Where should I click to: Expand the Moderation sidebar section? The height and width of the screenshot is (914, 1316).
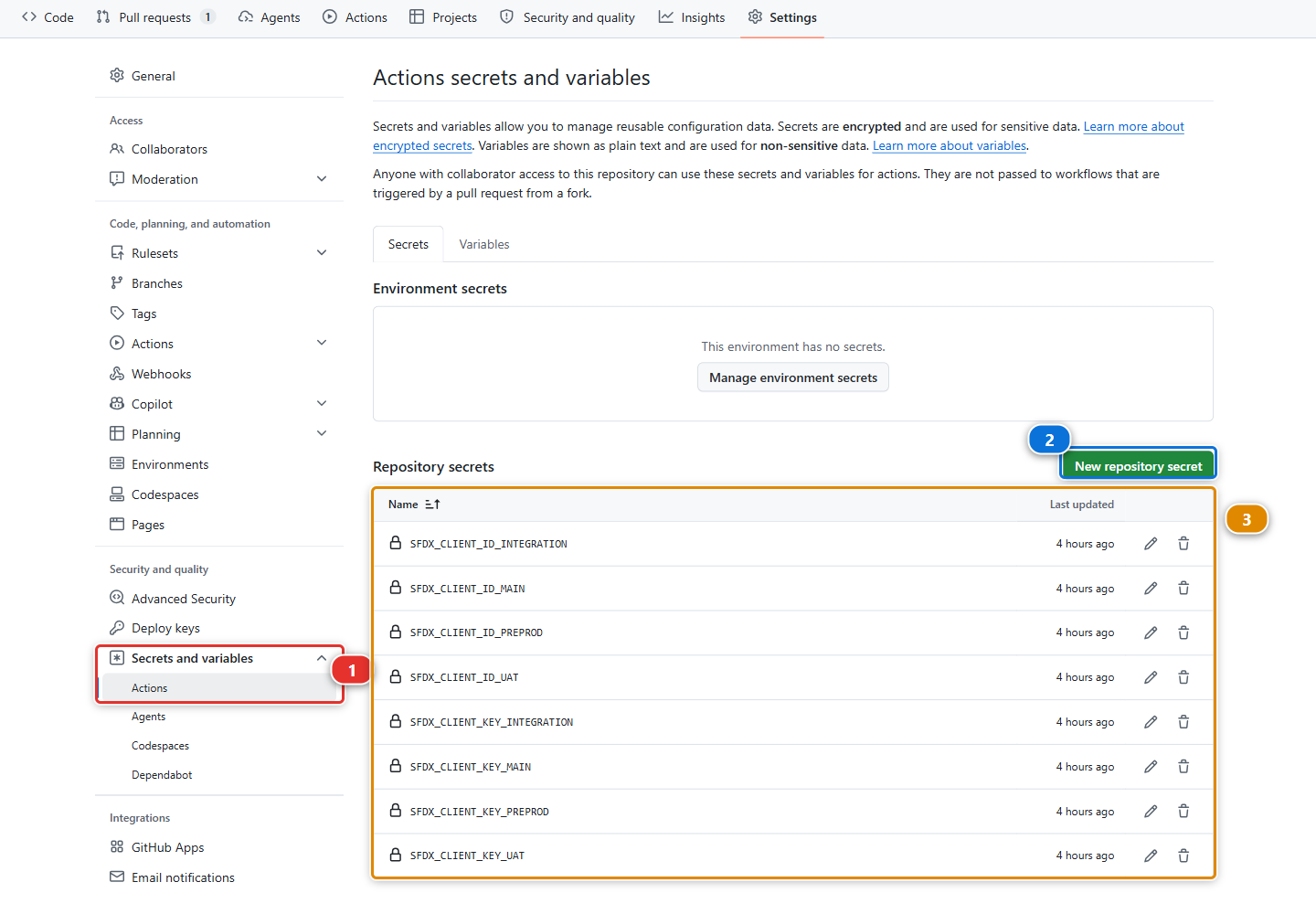tap(322, 179)
